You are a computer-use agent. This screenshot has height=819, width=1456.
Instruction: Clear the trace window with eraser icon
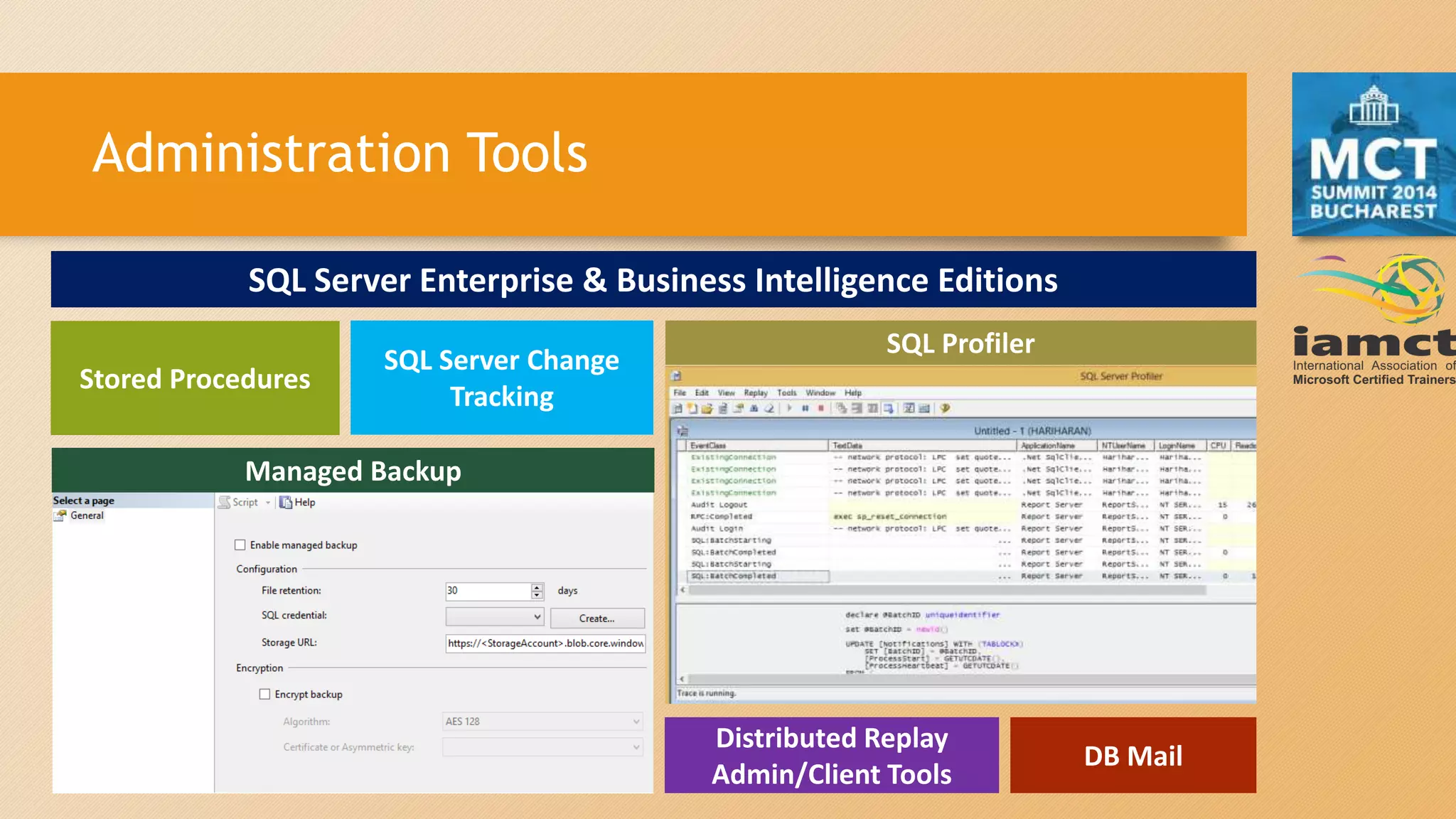pyautogui.click(x=769, y=408)
